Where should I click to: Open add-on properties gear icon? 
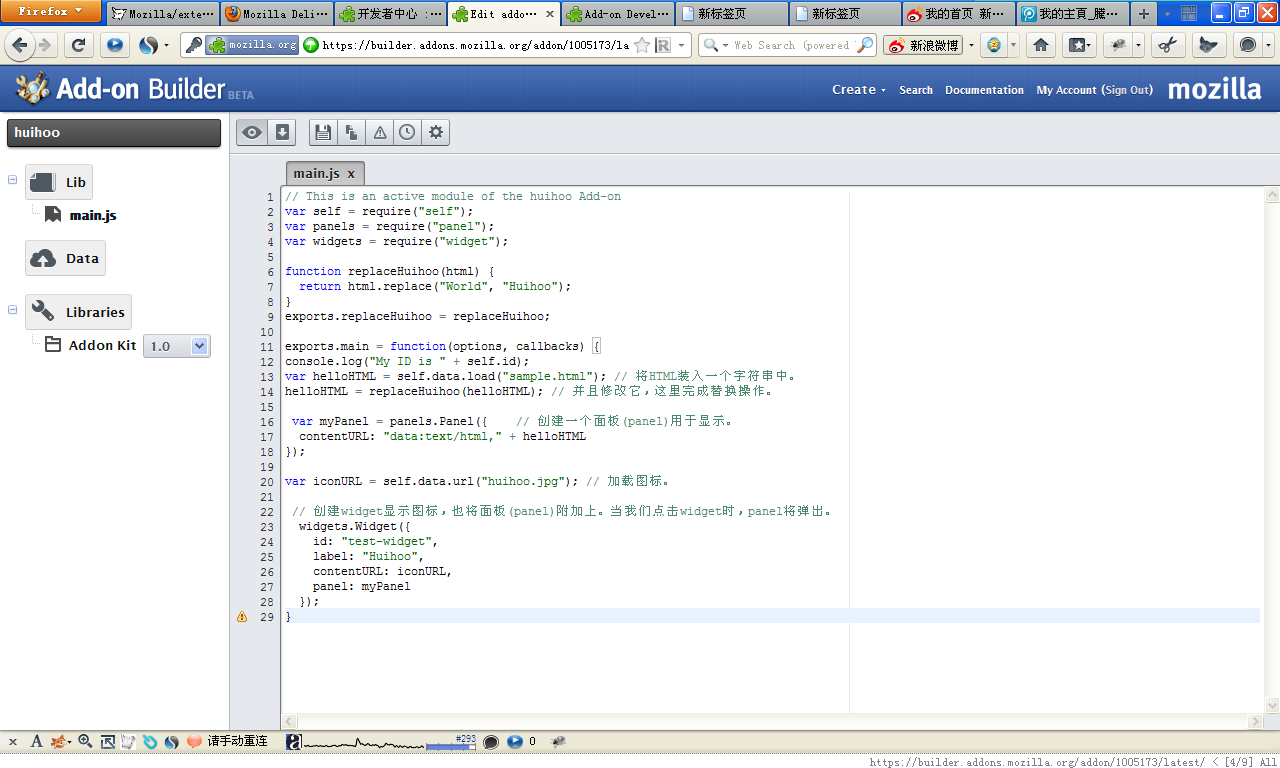(435, 132)
